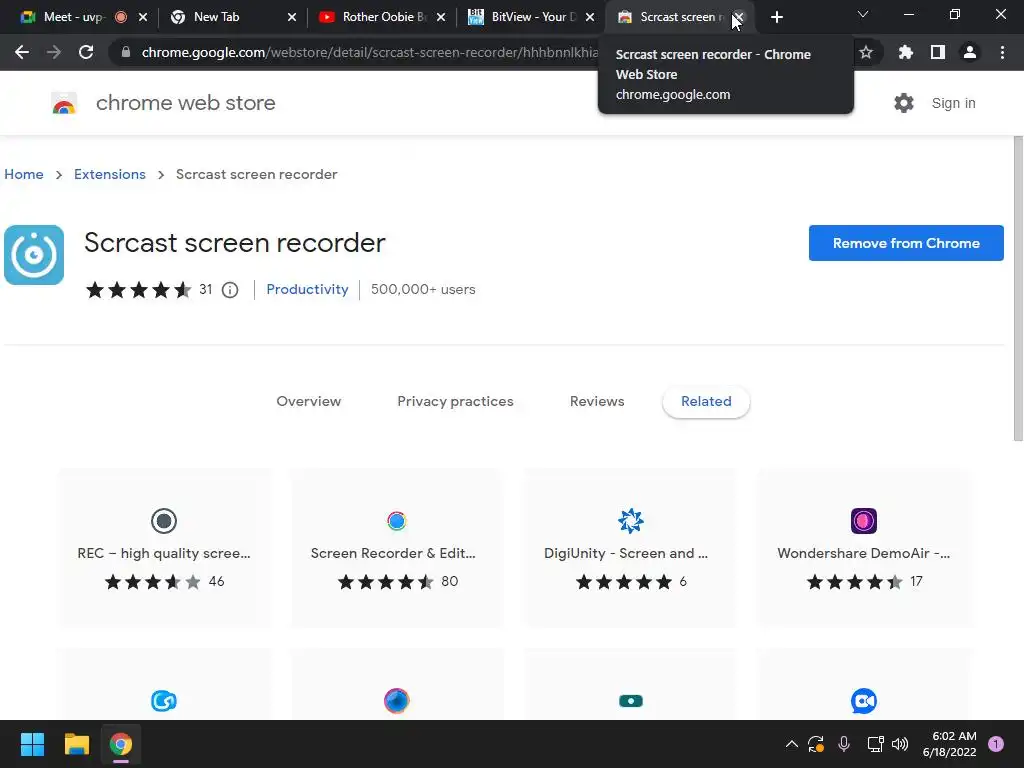
Task: Click the Wondershare DemoAir title text
Action: 863,553
